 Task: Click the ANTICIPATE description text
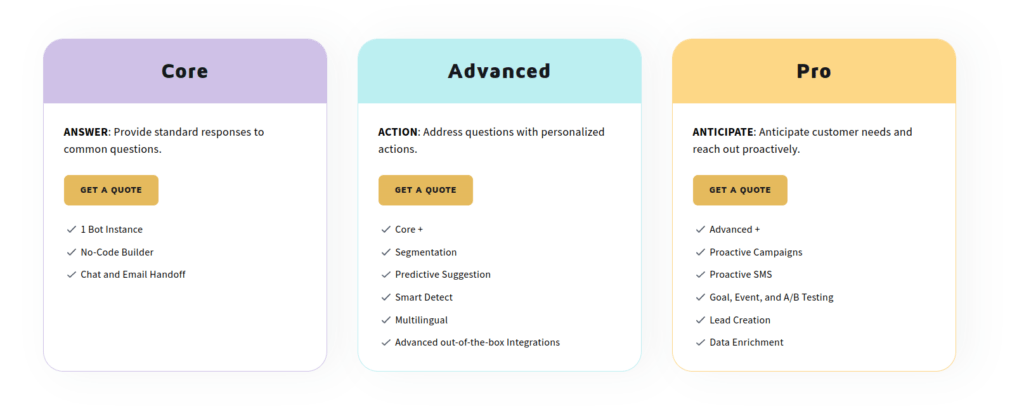pos(803,140)
